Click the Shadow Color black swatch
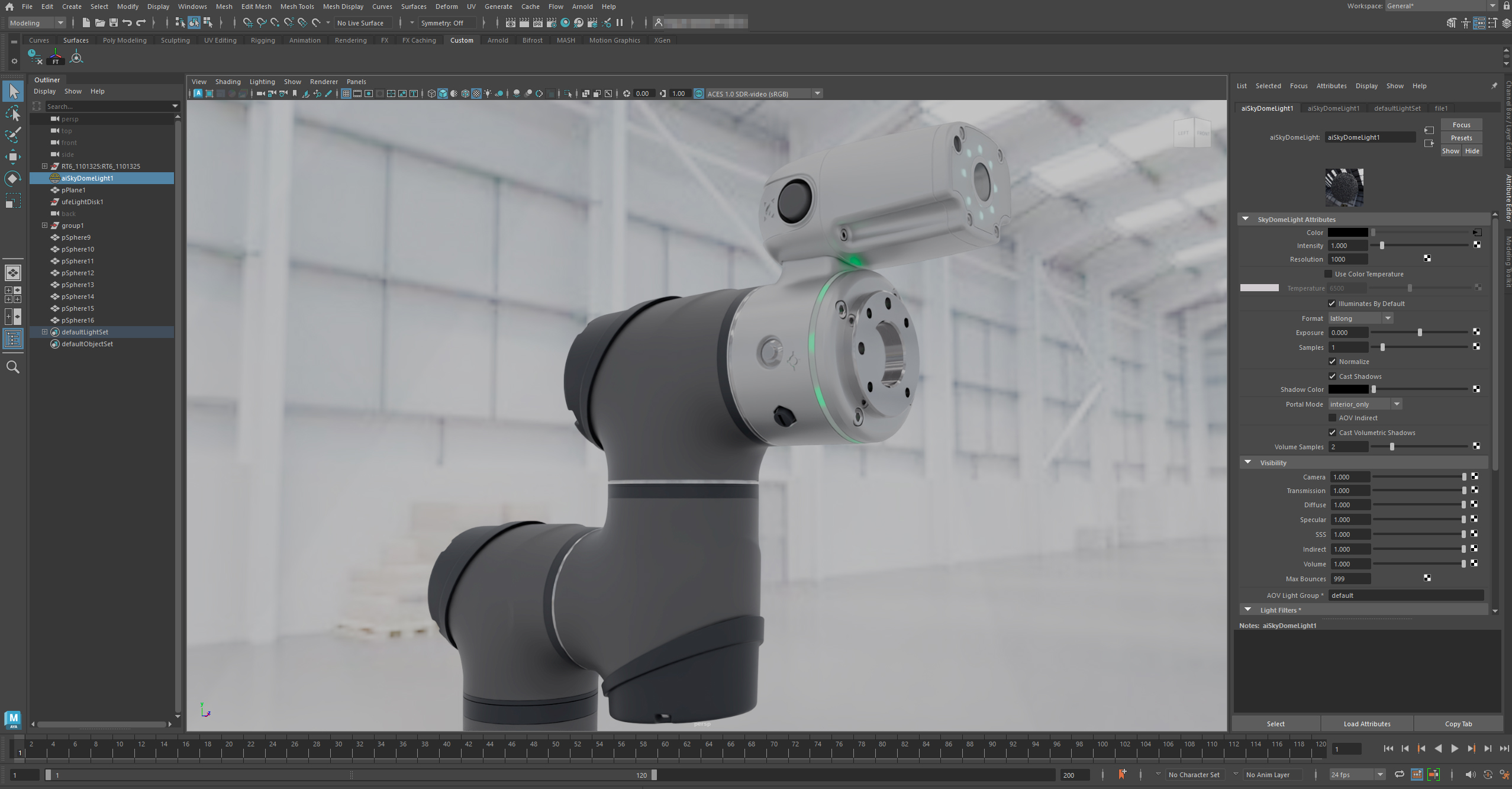Viewport: 1512px width, 789px height. click(x=1347, y=389)
